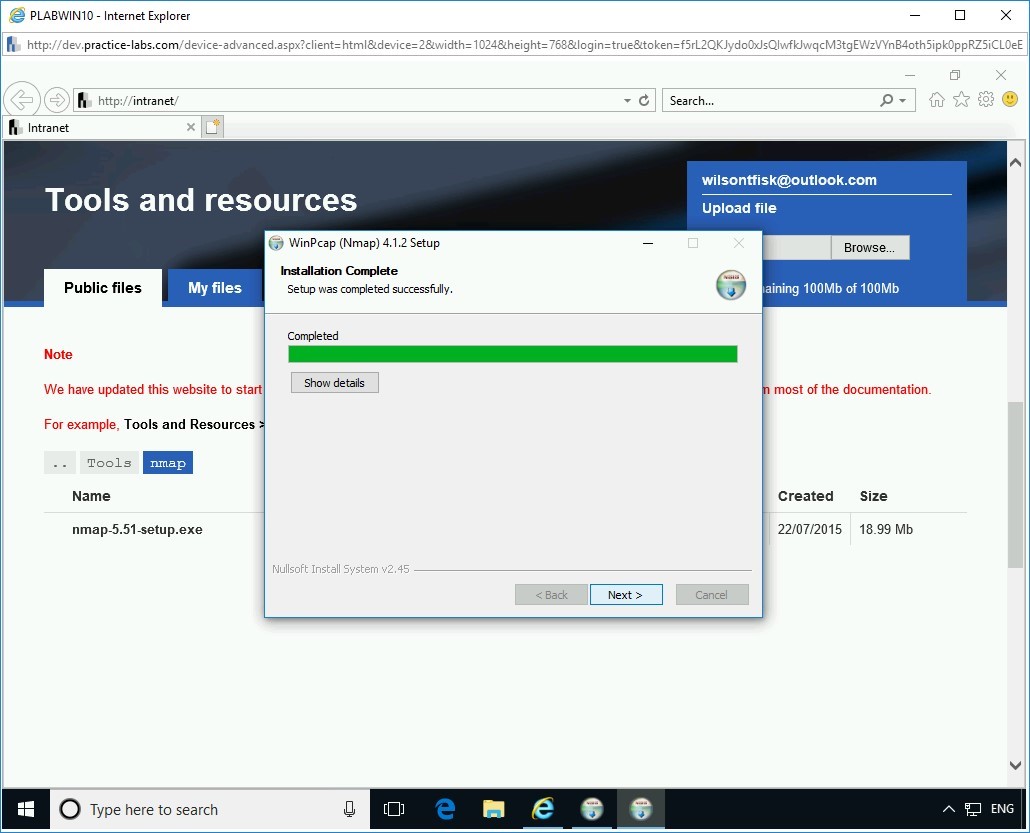The height and width of the screenshot is (833, 1030).
Task: Click the microphone icon in the search box
Action: [x=348, y=809]
